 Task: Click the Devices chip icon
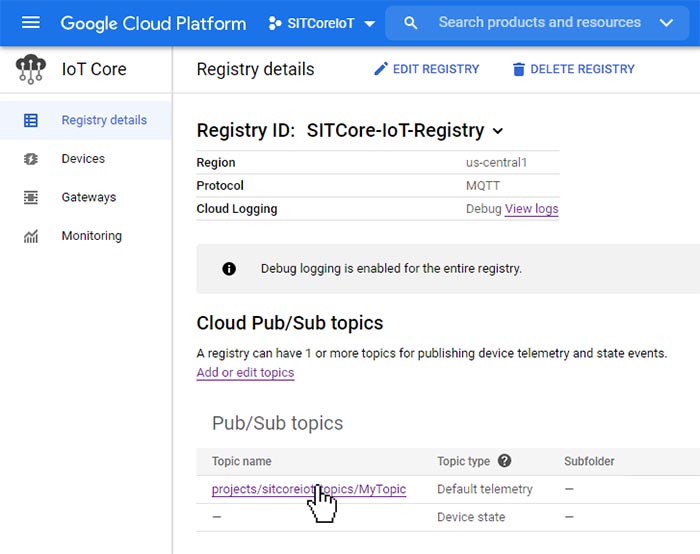pyautogui.click(x=31, y=159)
